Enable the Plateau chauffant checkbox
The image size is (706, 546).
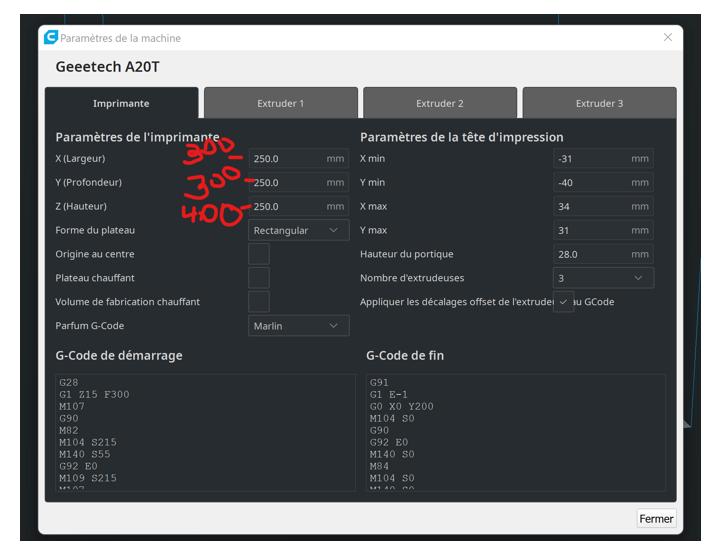(x=259, y=278)
